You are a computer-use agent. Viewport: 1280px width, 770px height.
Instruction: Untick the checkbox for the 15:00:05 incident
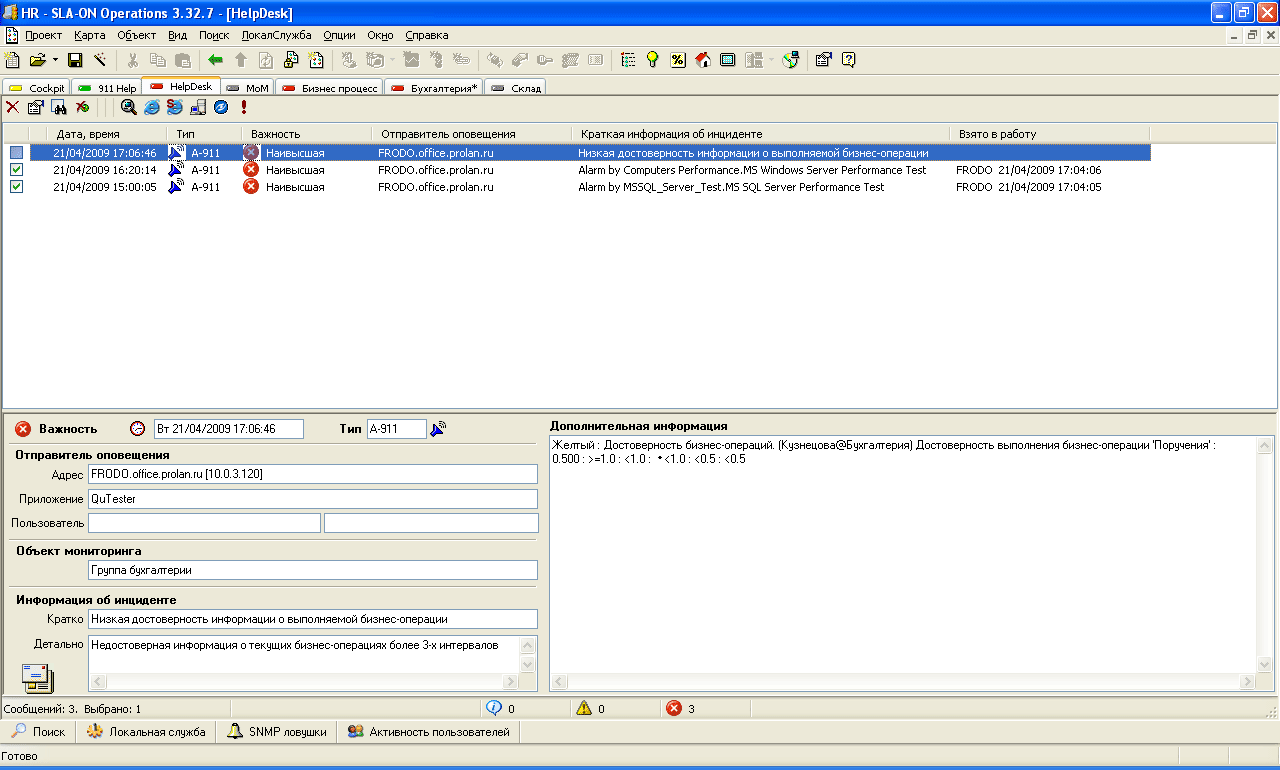point(16,187)
